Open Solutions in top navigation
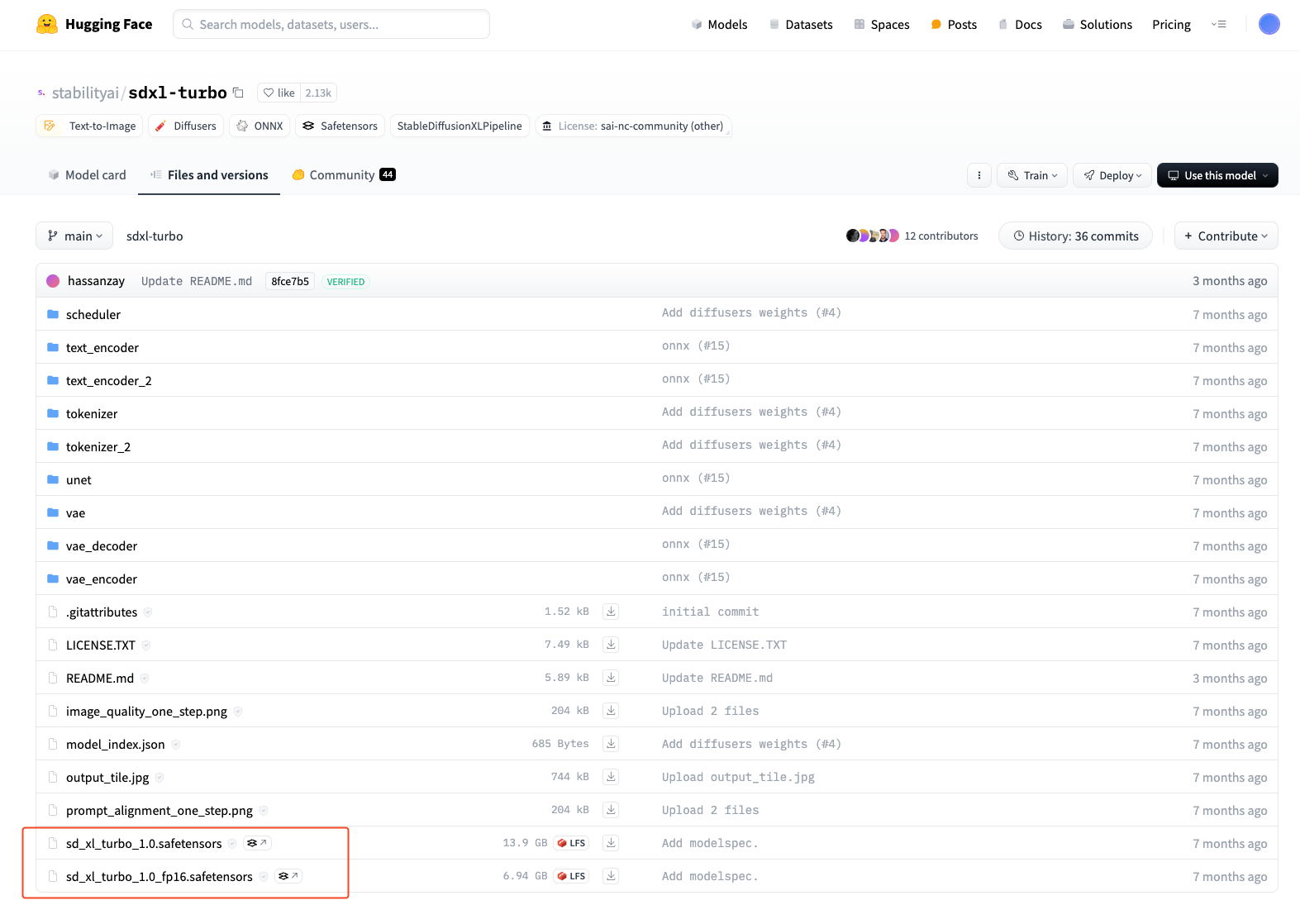The image size is (1300, 924). coord(1098,25)
